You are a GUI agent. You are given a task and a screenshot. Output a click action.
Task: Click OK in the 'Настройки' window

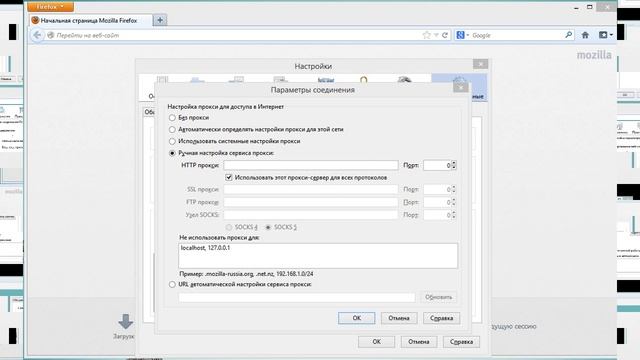(376, 342)
